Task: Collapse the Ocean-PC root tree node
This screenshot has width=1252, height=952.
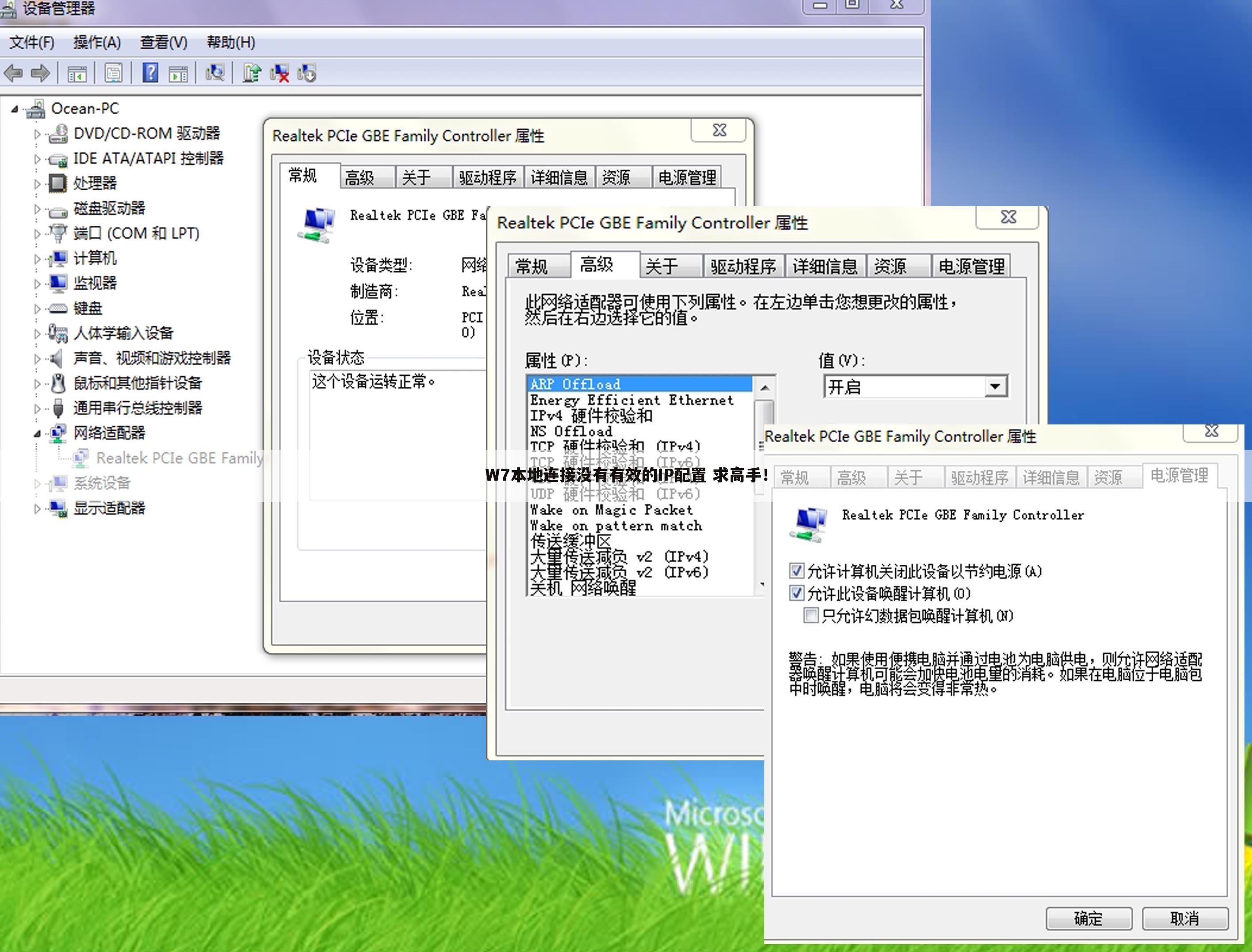Action: 15,109
